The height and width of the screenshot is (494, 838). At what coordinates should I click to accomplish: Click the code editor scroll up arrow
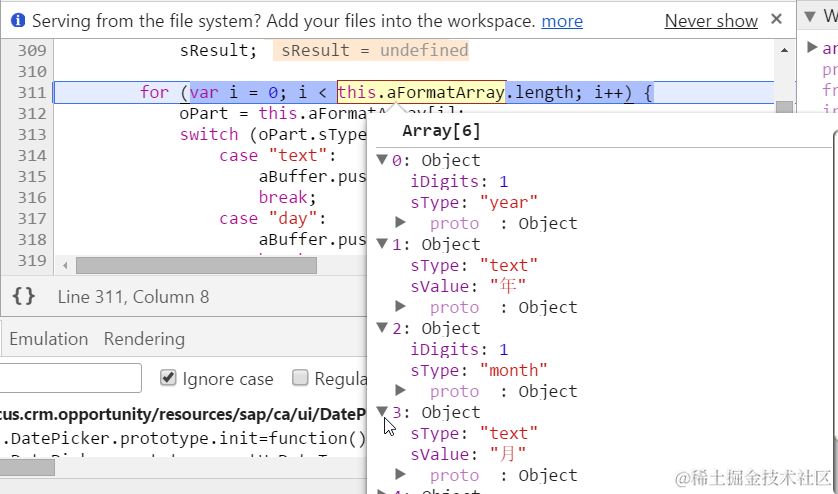pyautogui.click(x=784, y=50)
